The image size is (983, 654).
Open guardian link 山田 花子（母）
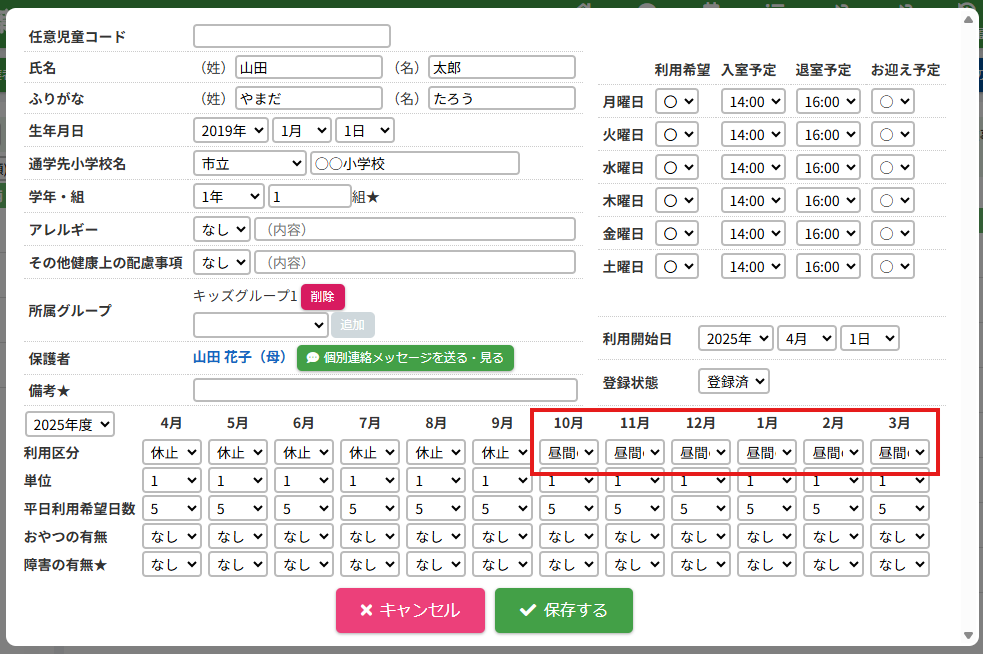pos(240,357)
